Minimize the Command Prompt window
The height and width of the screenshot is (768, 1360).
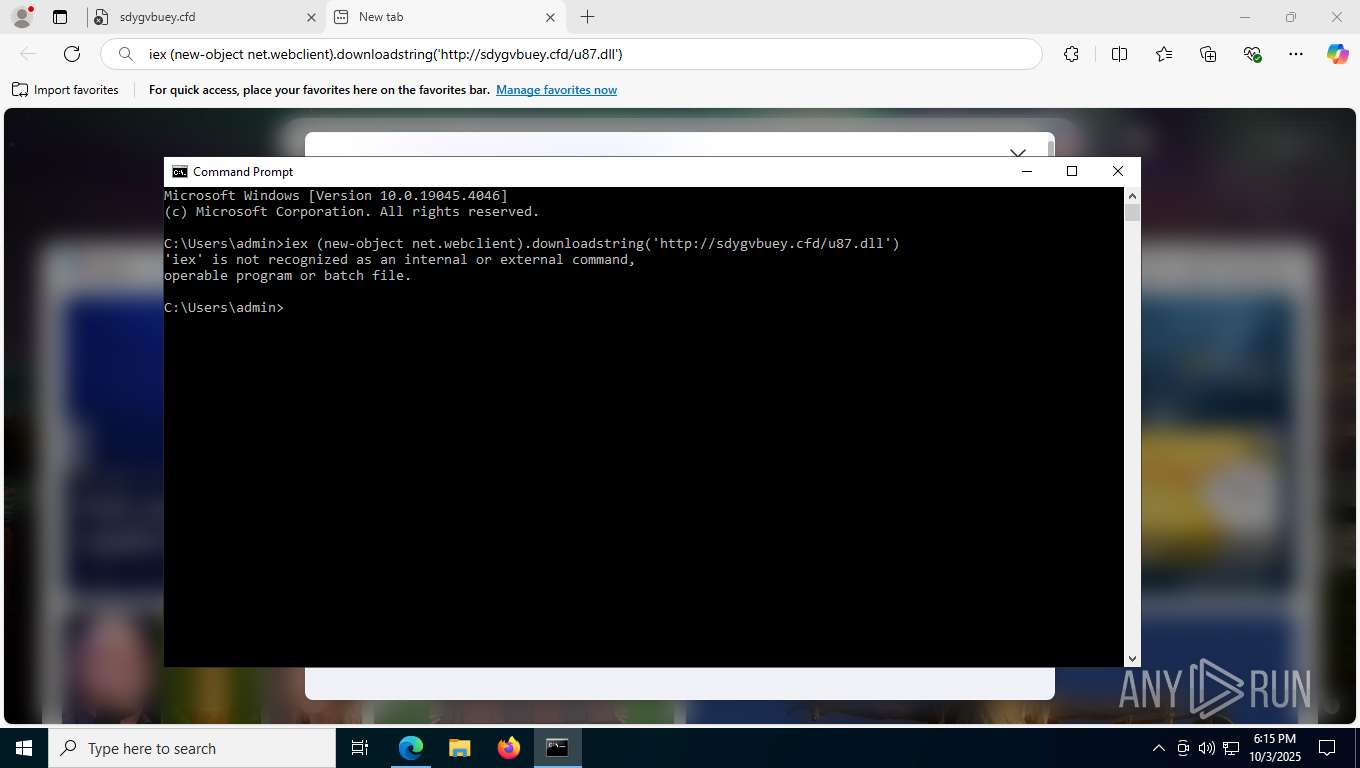click(x=1026, y=171)
